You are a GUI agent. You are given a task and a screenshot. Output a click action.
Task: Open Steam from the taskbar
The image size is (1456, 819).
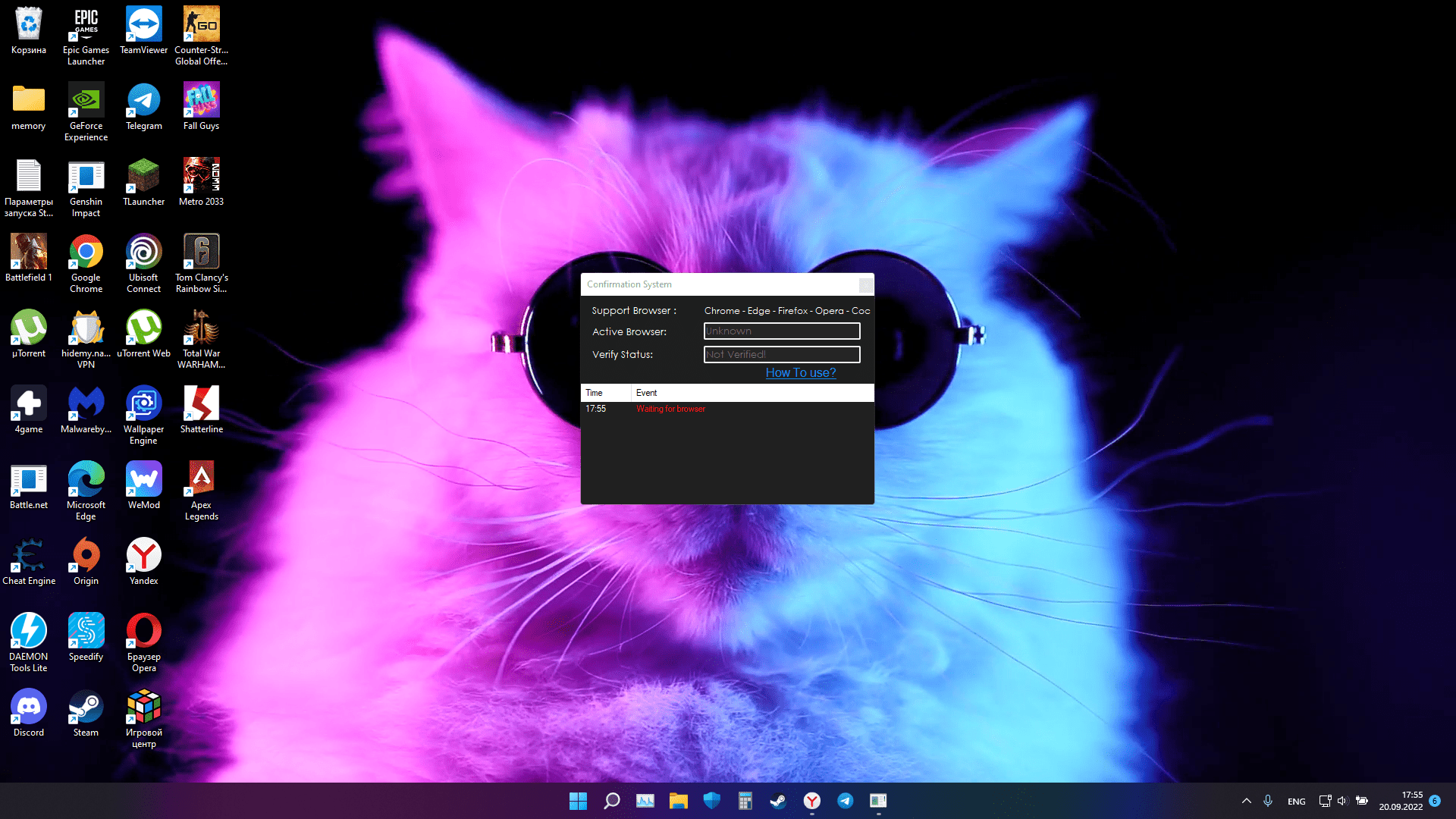[778, 801]
